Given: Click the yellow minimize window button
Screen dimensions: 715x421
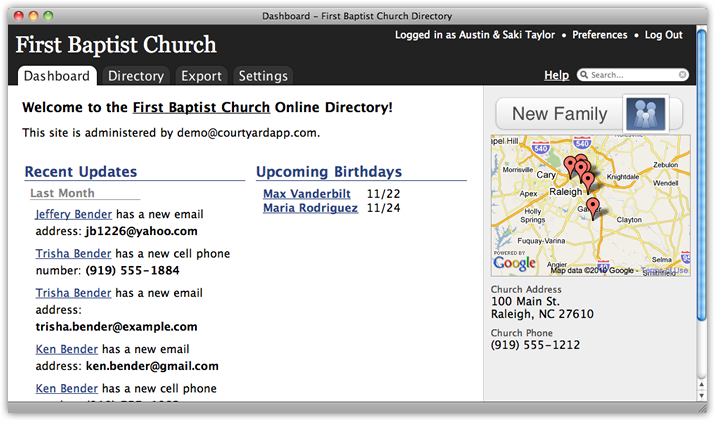Looking at the screenshot, I should click(33, 16).
